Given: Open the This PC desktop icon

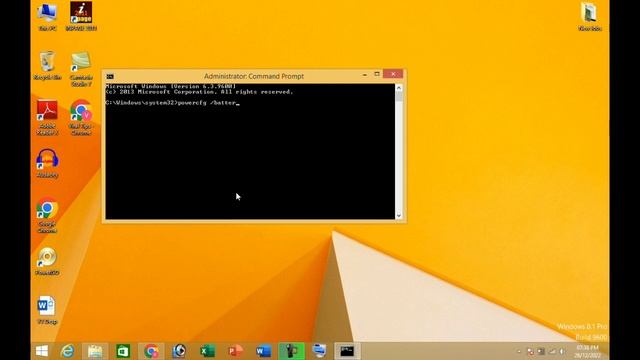Looking at the screenshot, I should [x=47, y=16].
